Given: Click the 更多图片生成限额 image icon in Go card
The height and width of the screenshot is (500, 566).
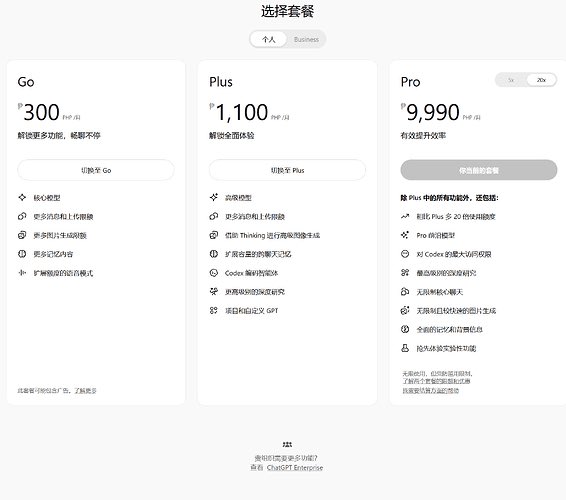Looking at the screenshot, I should click(x=22, y=235).
